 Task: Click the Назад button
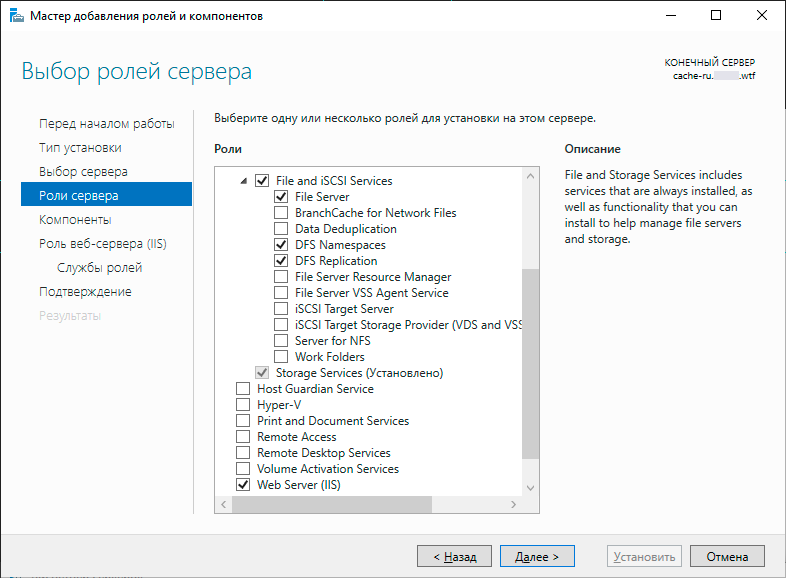coord(454,556)
